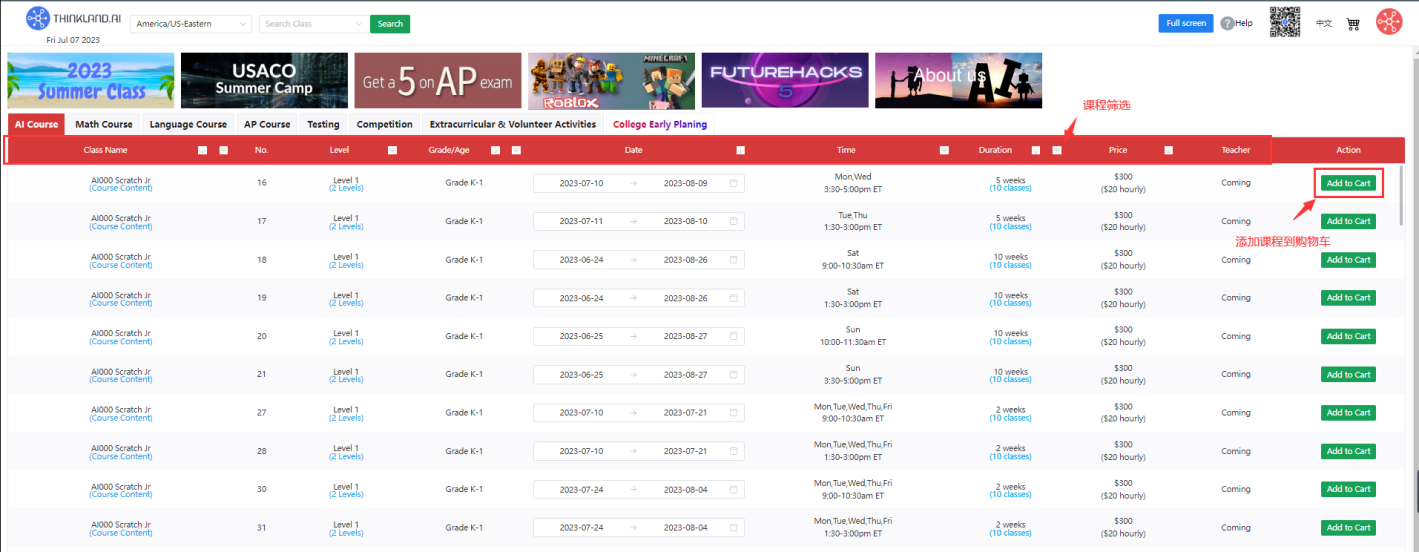1419x552 pixels.
Task: Open the America/US-Eastern timezone dropdown
Action: (191, 24)
